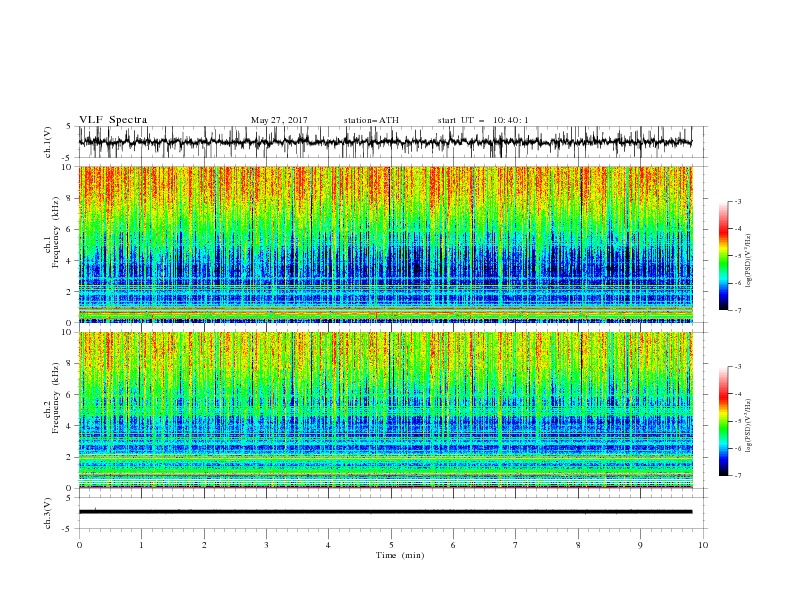792x612 pixels.
Task: Click the "station=ATH" label
Action: pos(371,120)
